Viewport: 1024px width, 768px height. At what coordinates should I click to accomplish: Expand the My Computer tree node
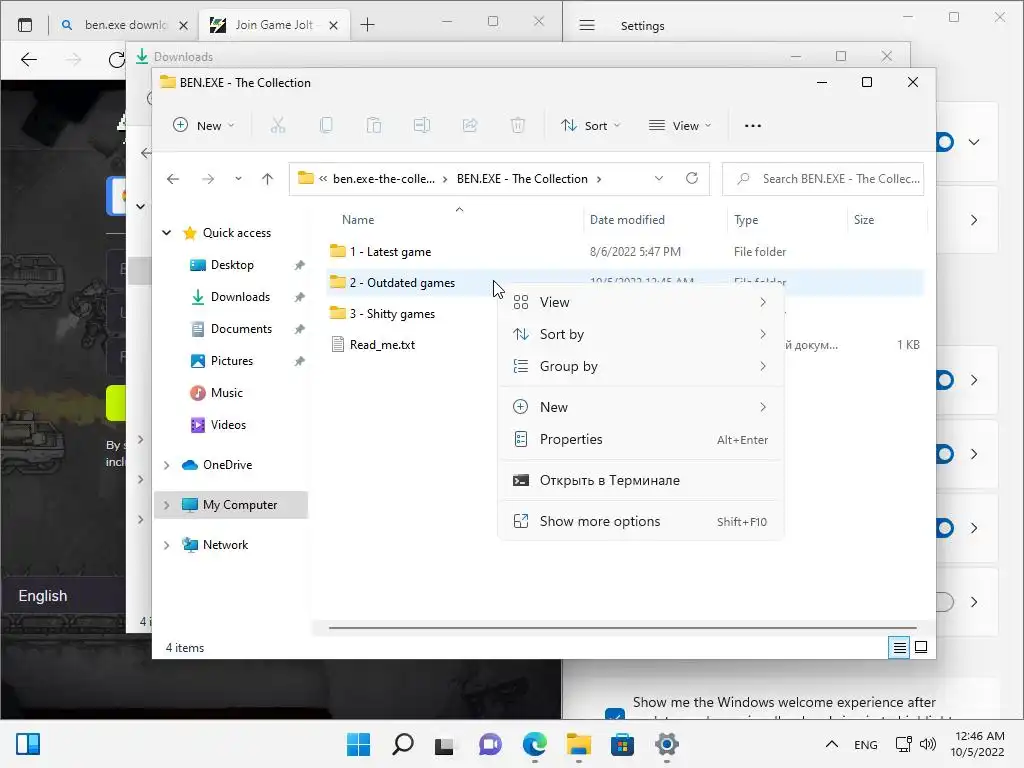[167, 505]
